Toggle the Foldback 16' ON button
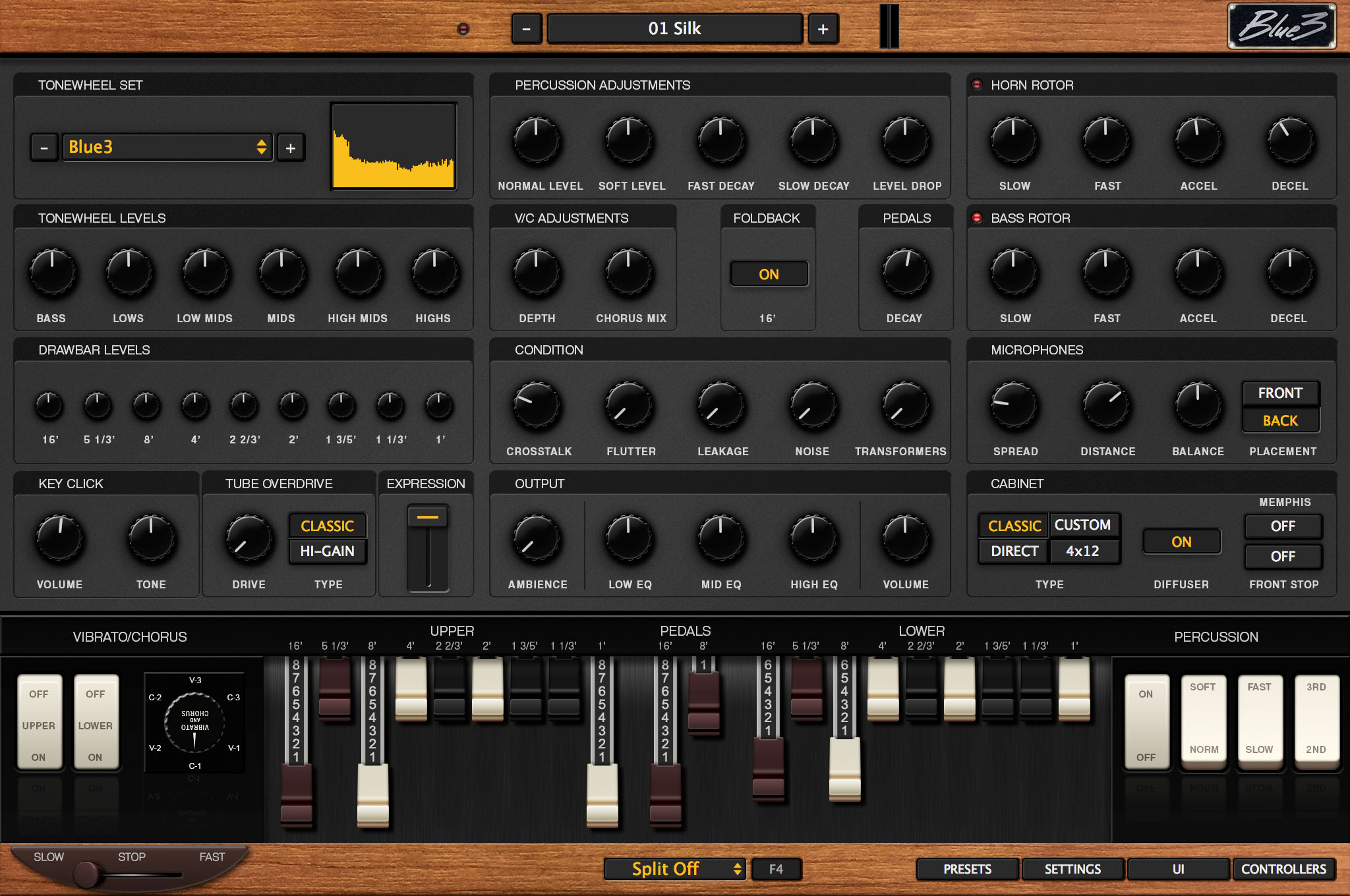The height and width of the screenshot is (896, 1350). click(769, 274)
